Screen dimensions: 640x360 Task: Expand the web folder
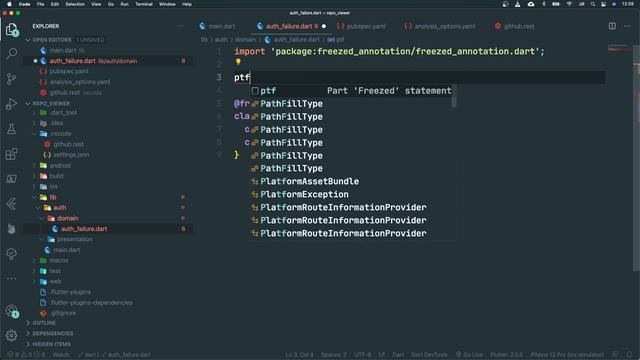point(55,282)
